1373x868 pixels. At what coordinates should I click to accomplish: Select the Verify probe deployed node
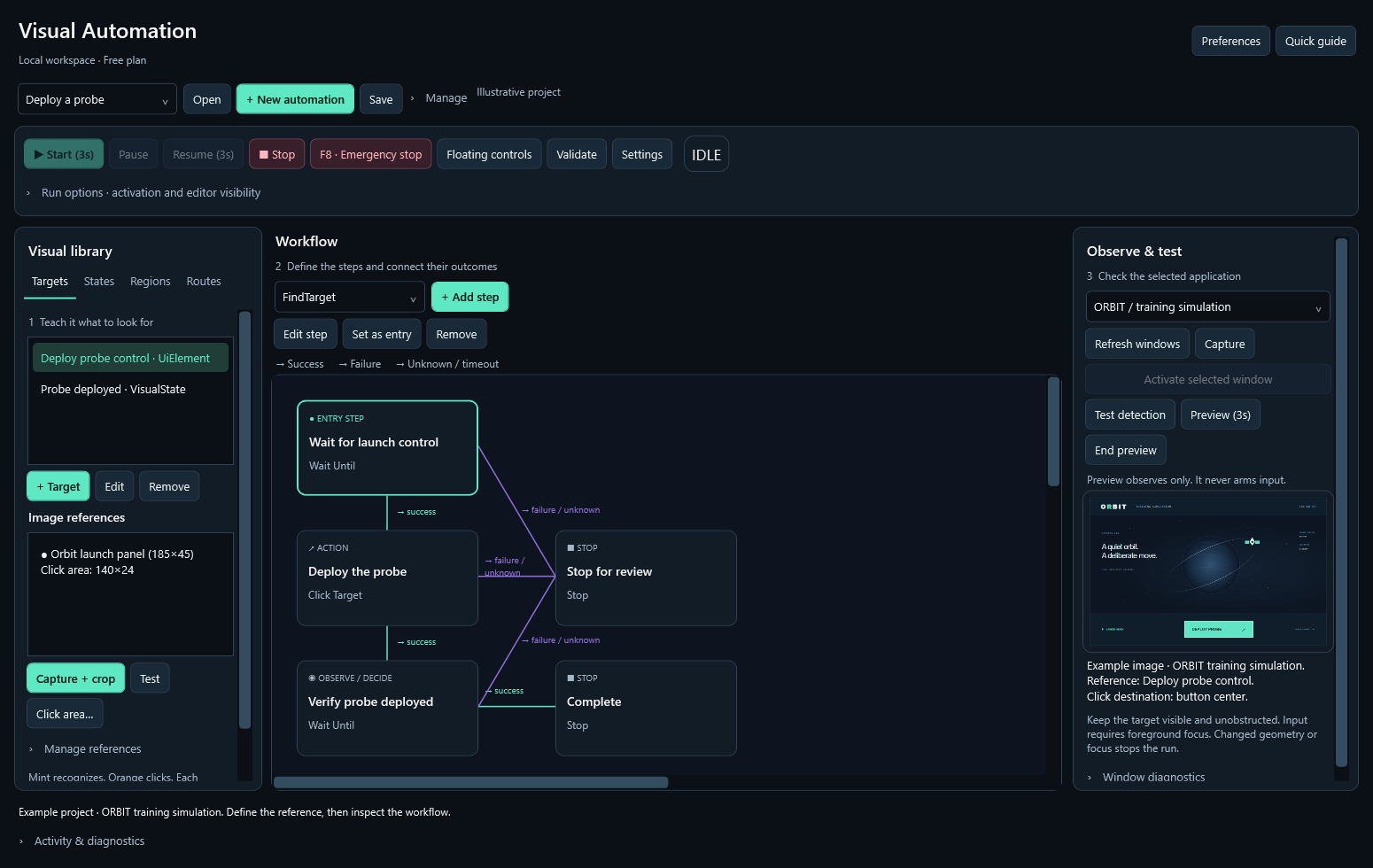(x=387, y=708)
